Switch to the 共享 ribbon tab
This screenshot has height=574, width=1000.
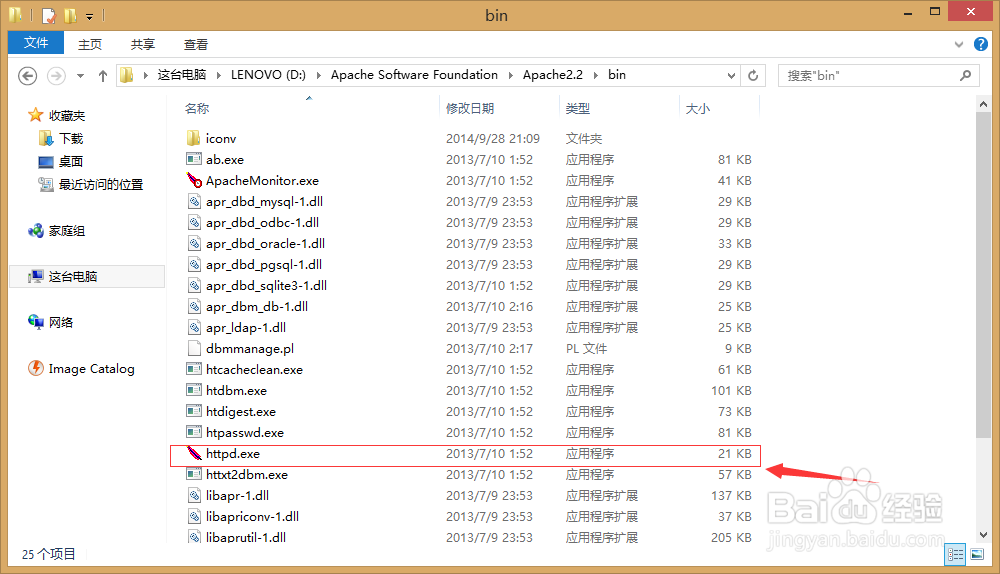(143, 44)
